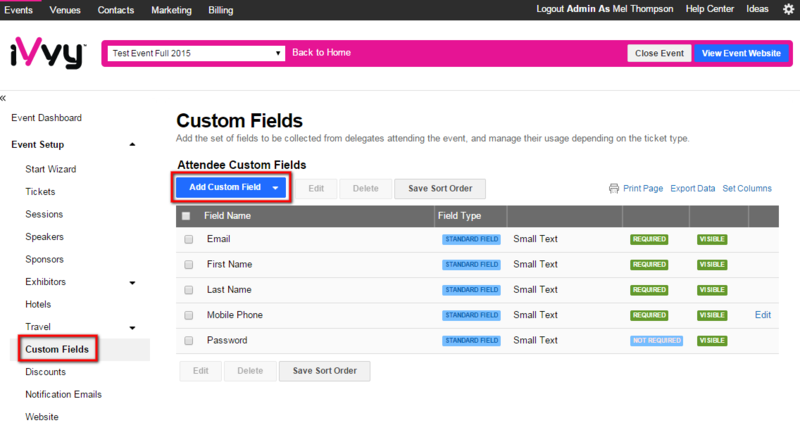Viewport: 800px width, 430px height.
Task: Click the top Delete button
Action: click(x=365, y=188)
